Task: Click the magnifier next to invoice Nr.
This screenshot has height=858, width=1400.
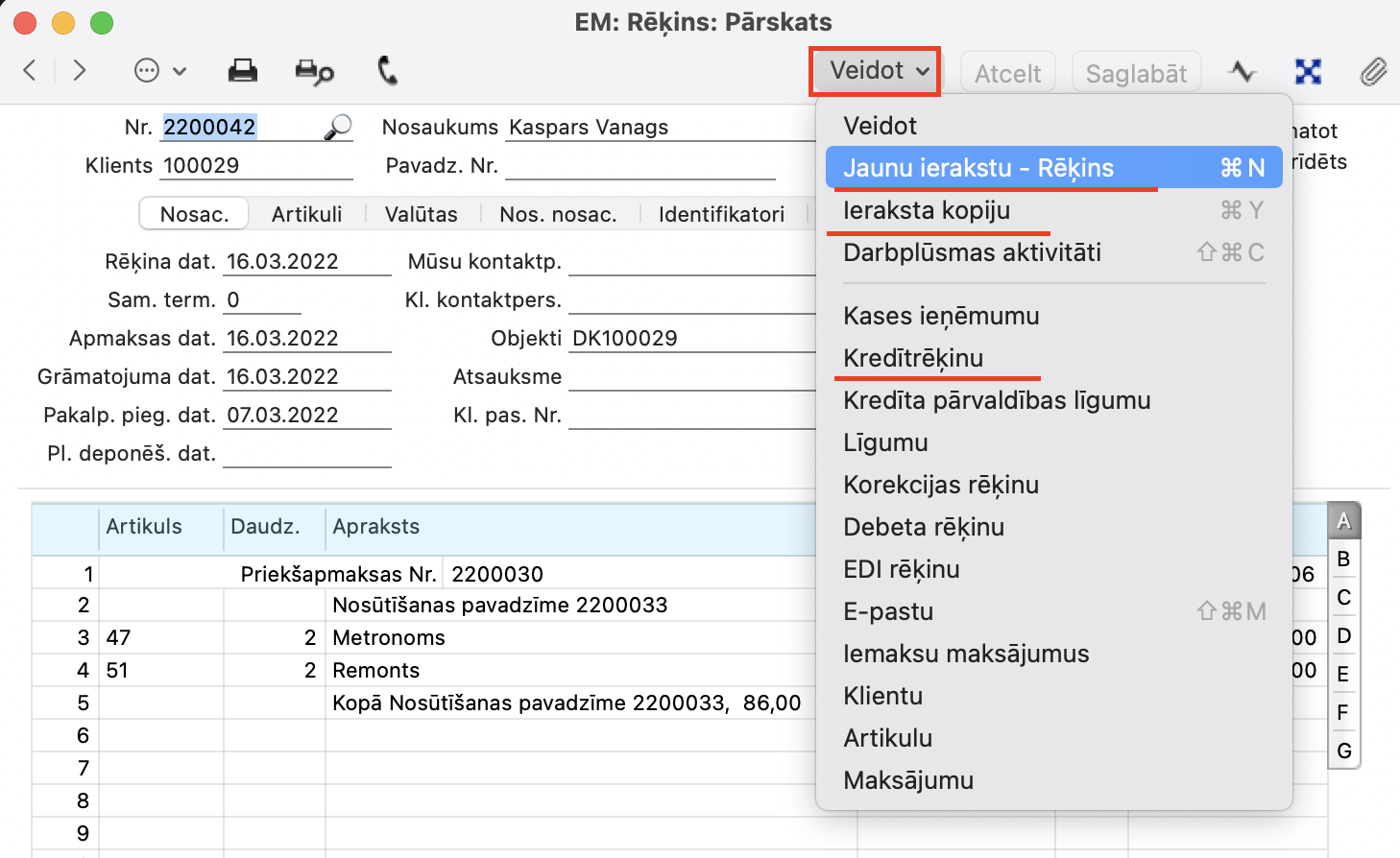Action: (338, 128)
